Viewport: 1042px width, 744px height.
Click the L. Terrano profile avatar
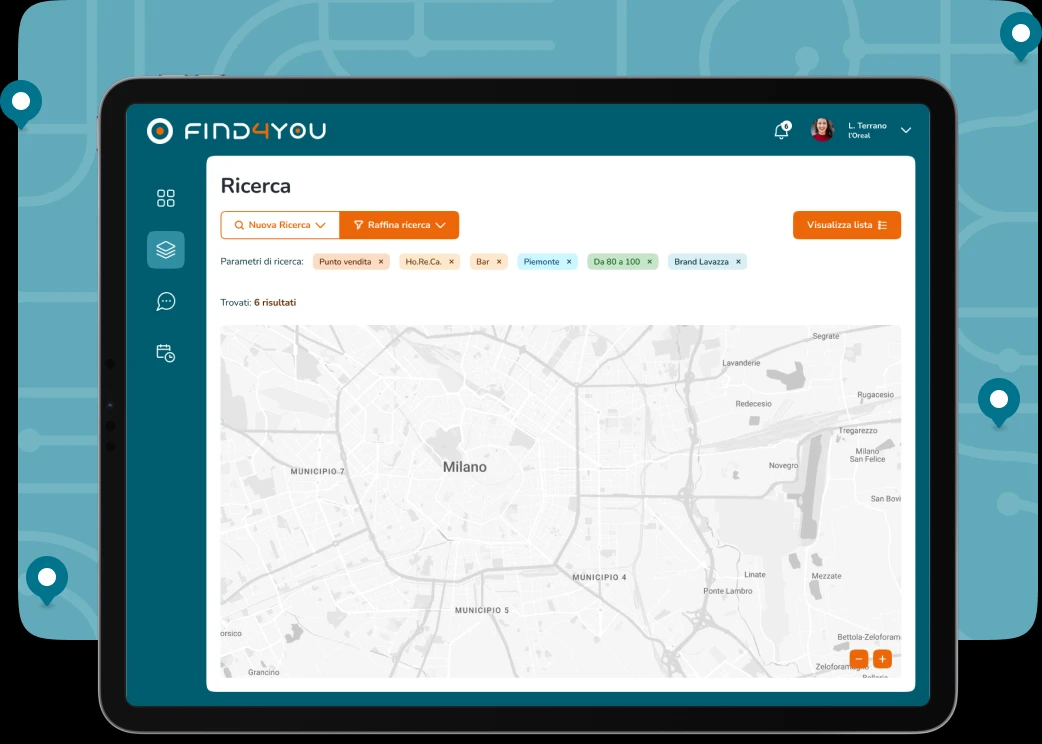click(x=822, y=130)
